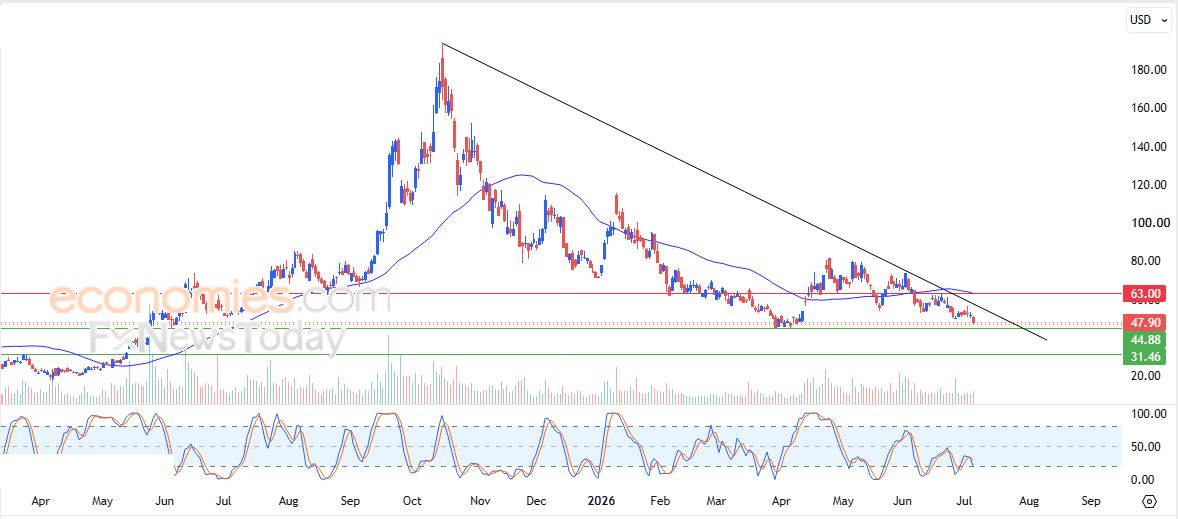The image size is (1178, 519).
Task: Click the Aug label on the right of the time axis
Action: 1028,500
